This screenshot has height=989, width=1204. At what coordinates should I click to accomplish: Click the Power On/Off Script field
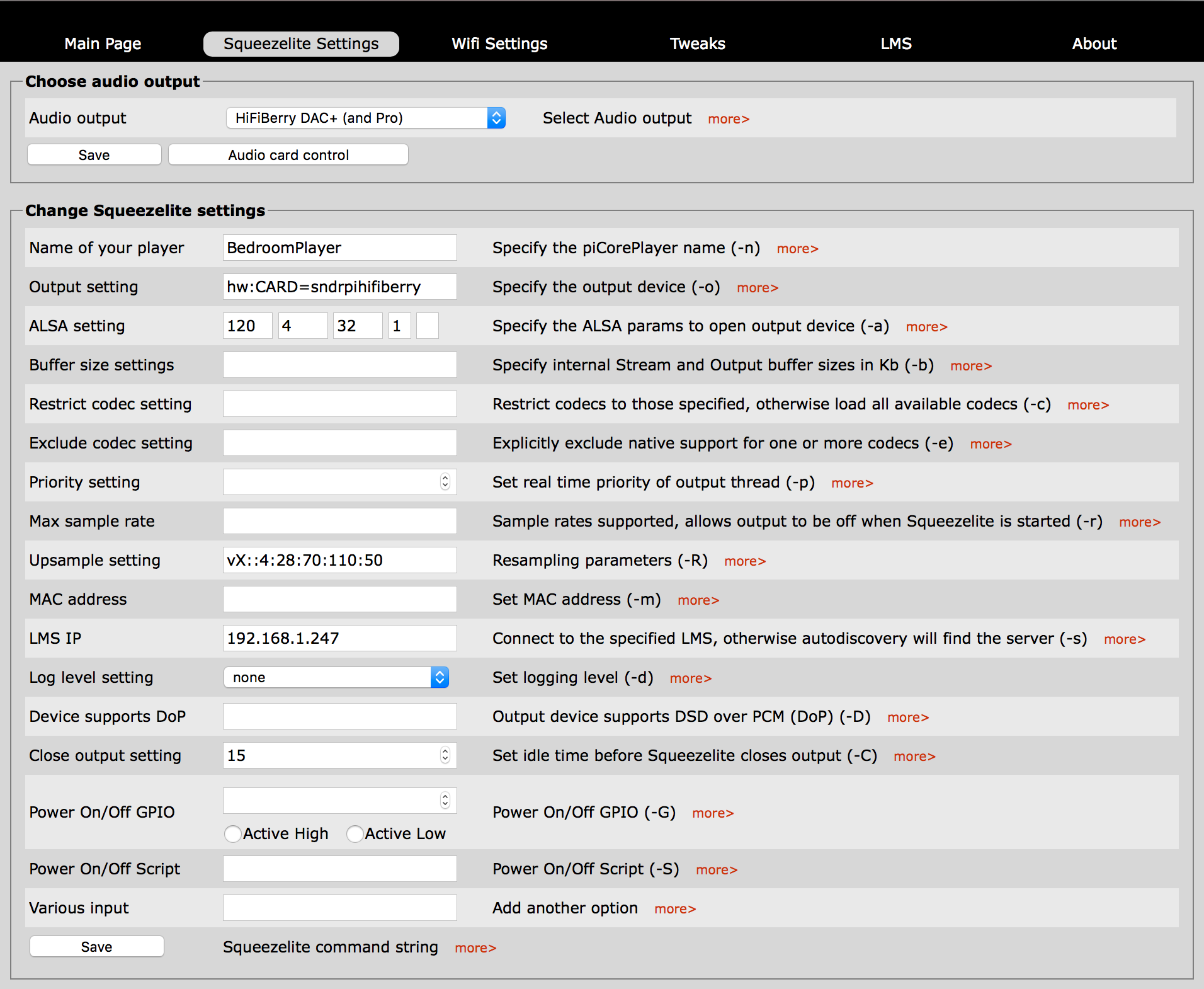point(340,869)
